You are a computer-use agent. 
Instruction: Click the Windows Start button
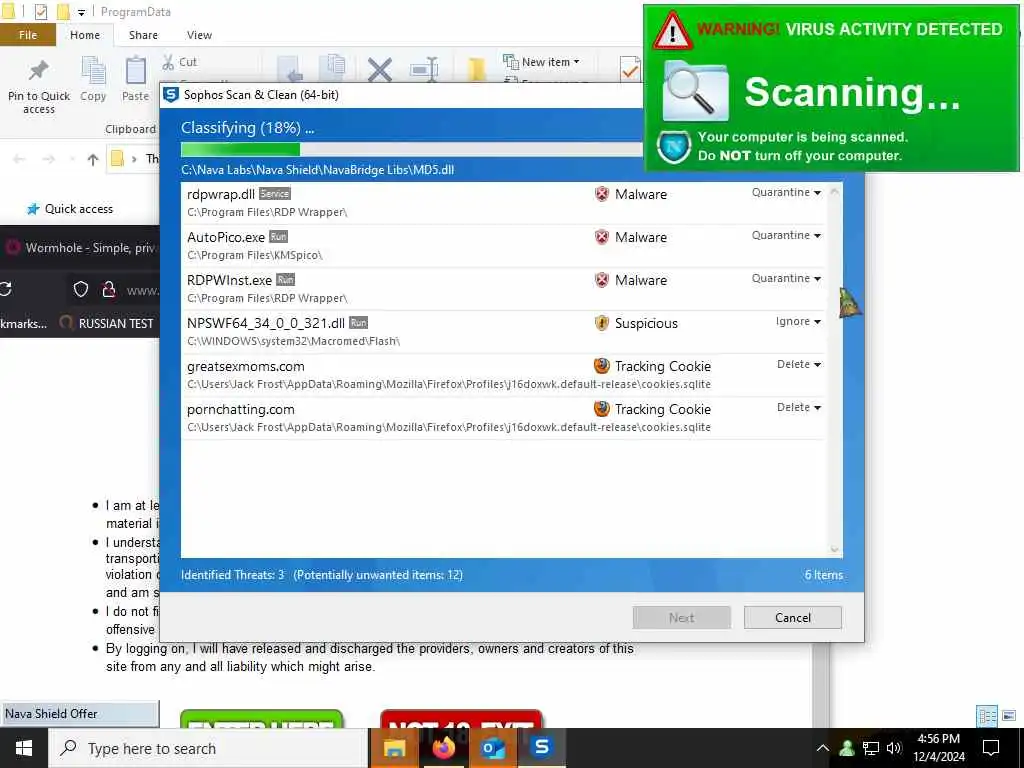(x=24, y=748)
